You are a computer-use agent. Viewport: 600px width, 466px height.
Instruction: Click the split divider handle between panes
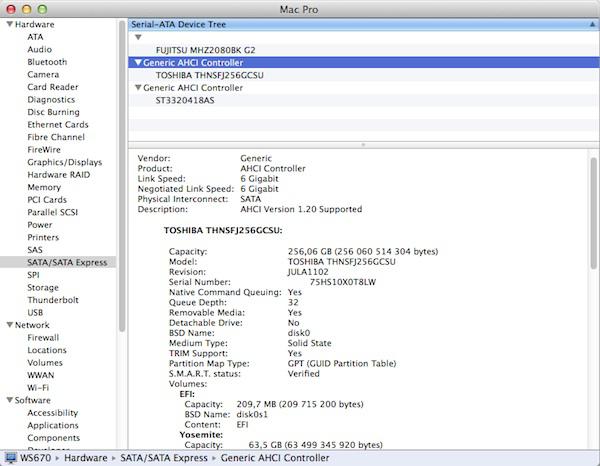coord(363,145)
